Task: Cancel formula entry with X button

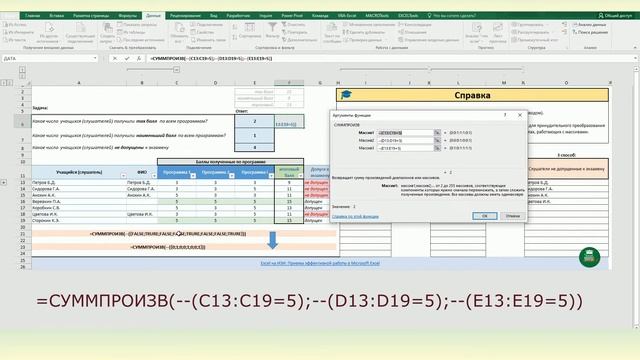Action: 115,58
